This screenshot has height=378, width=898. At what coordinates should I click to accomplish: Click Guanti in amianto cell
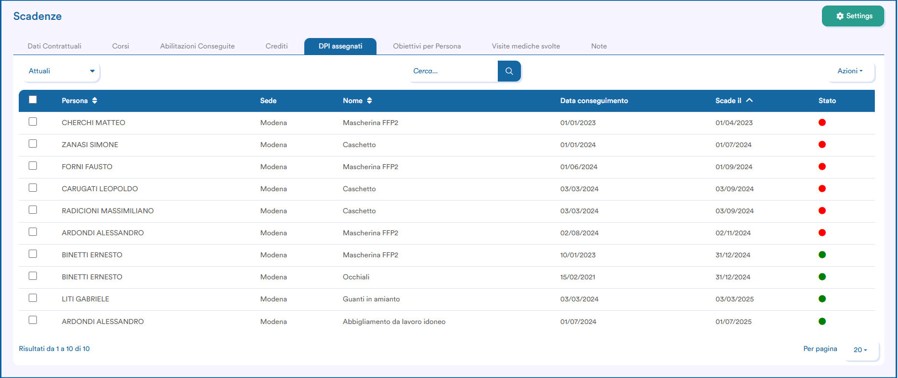(x=371, y=299)
